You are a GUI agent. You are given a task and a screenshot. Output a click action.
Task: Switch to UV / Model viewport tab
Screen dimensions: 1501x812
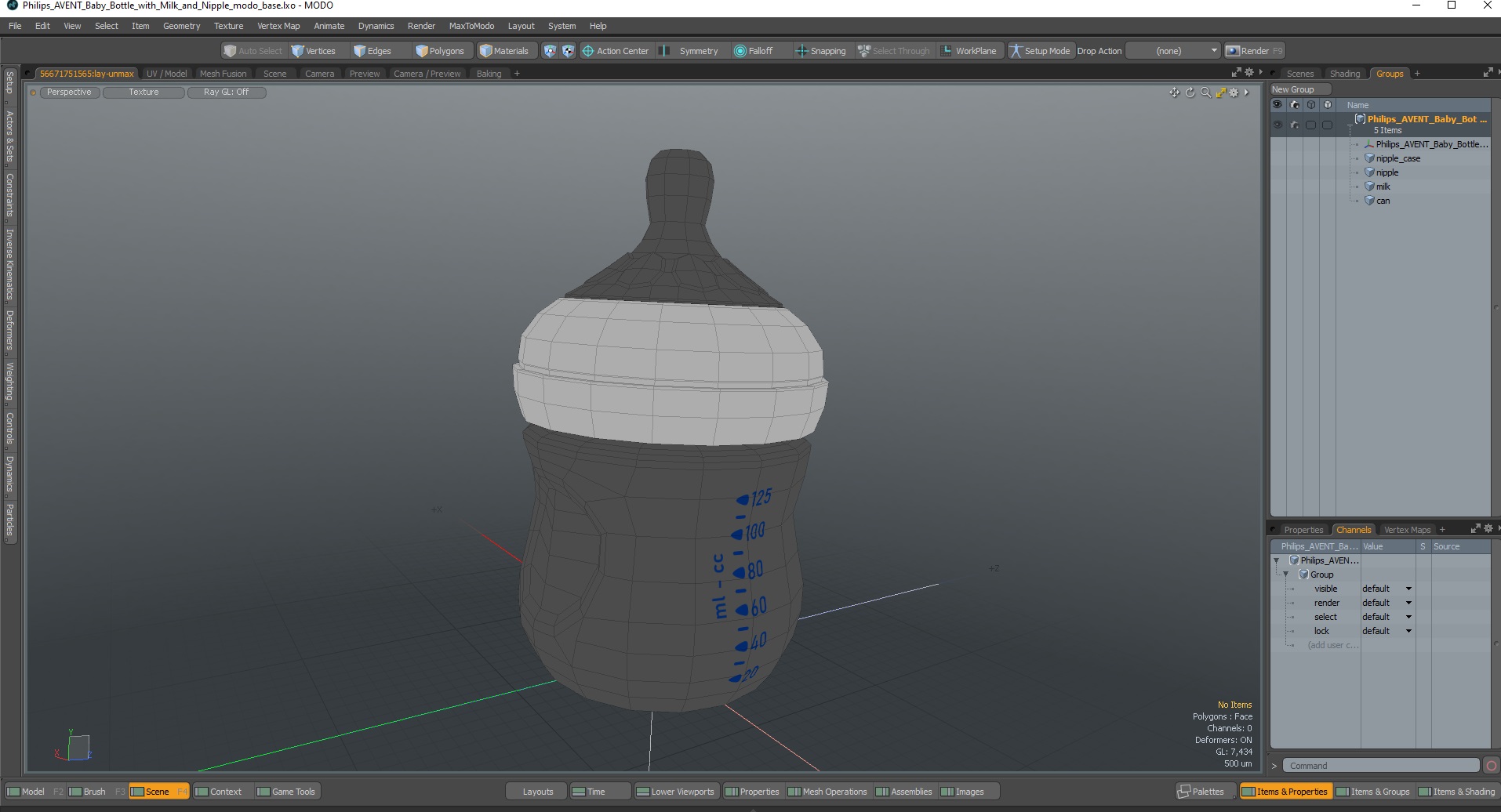click(166, 74)
